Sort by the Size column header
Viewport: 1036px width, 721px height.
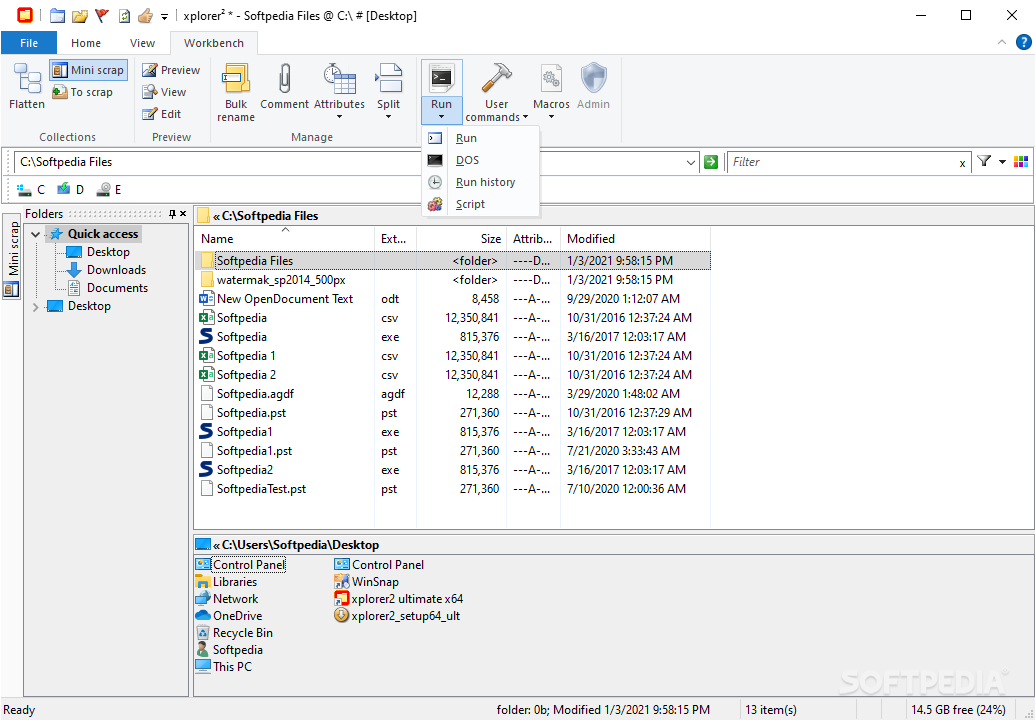pos(461,239)
